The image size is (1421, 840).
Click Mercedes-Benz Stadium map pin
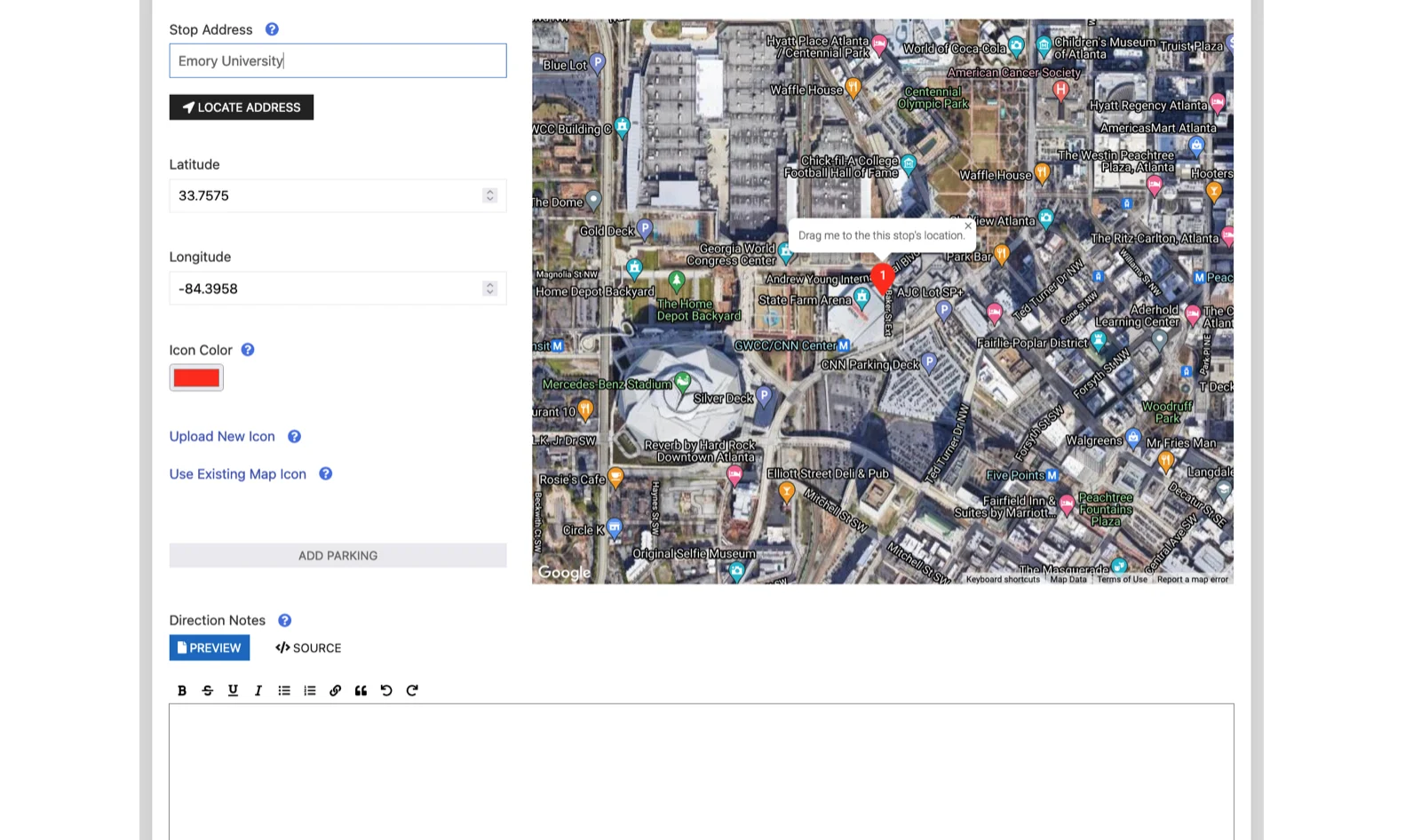pos(682,382)
